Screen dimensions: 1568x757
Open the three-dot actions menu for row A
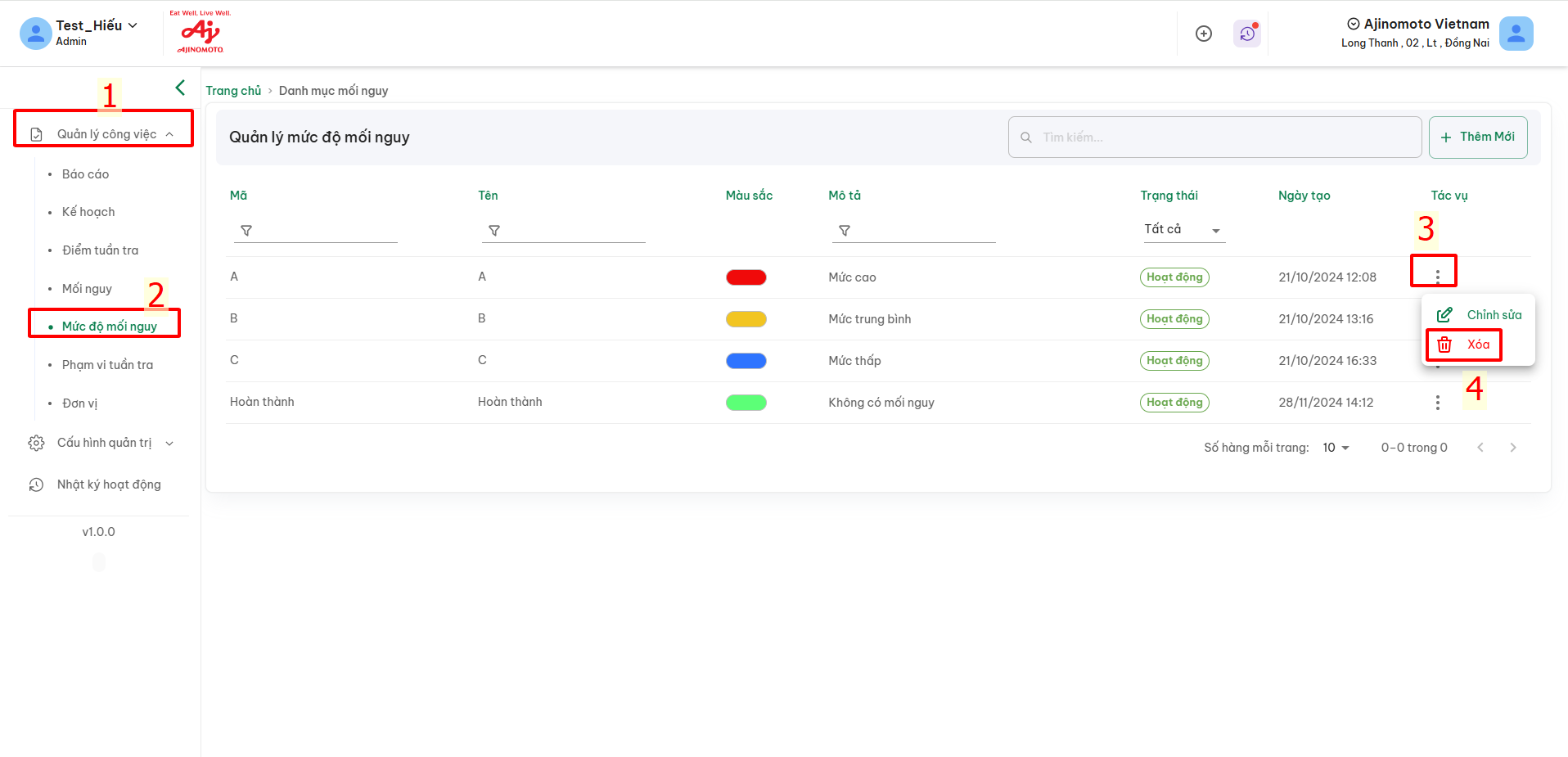point(1438,277)
